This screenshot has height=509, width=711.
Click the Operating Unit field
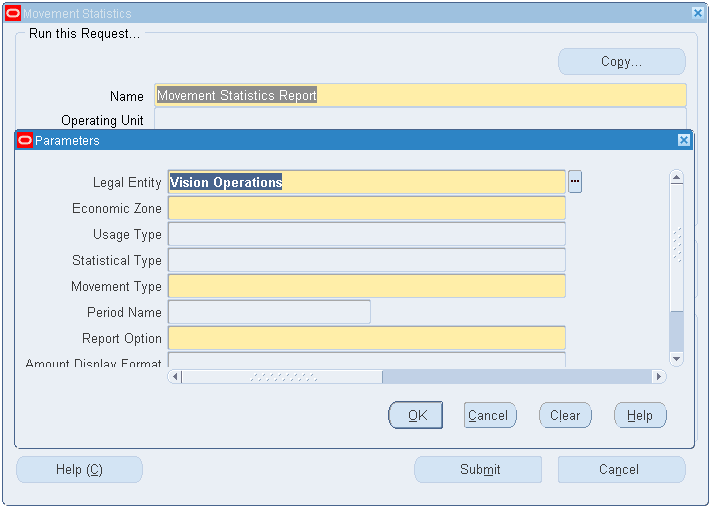(x=420, y=119)
